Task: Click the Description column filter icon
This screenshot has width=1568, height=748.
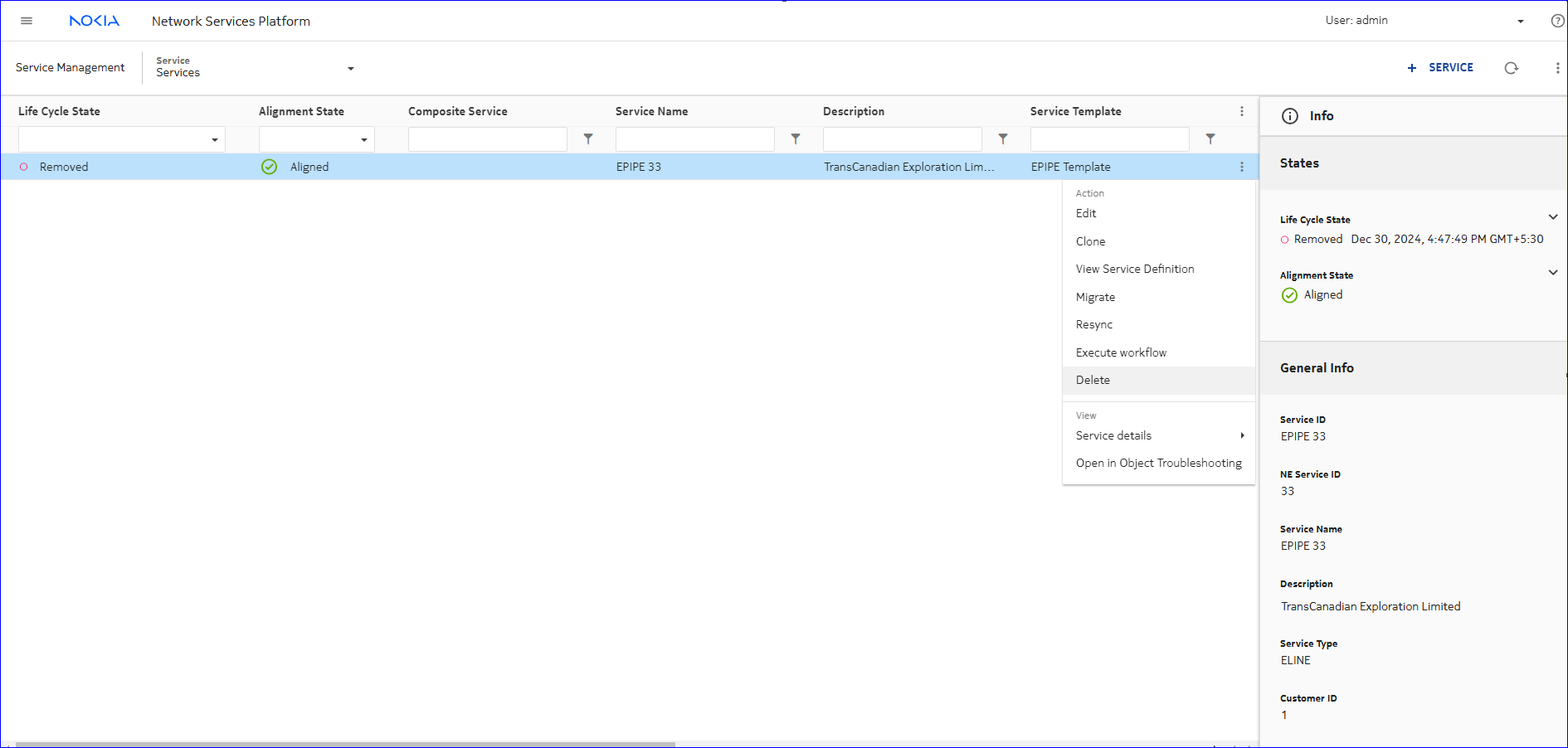Action: 1003,139
